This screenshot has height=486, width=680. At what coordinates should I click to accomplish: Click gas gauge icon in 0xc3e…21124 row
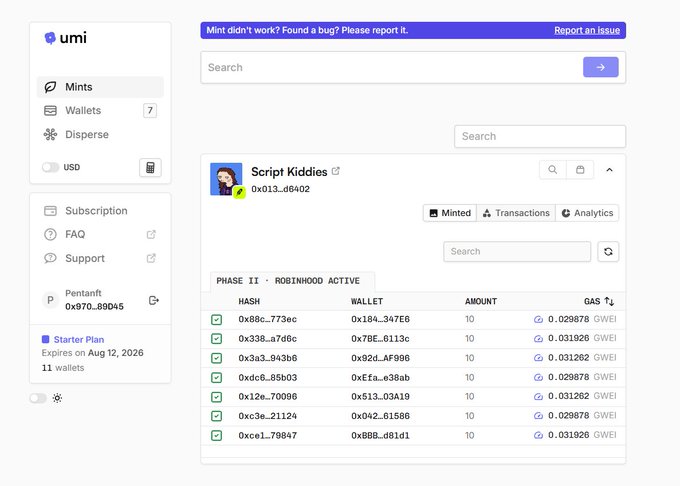[538, 416]
